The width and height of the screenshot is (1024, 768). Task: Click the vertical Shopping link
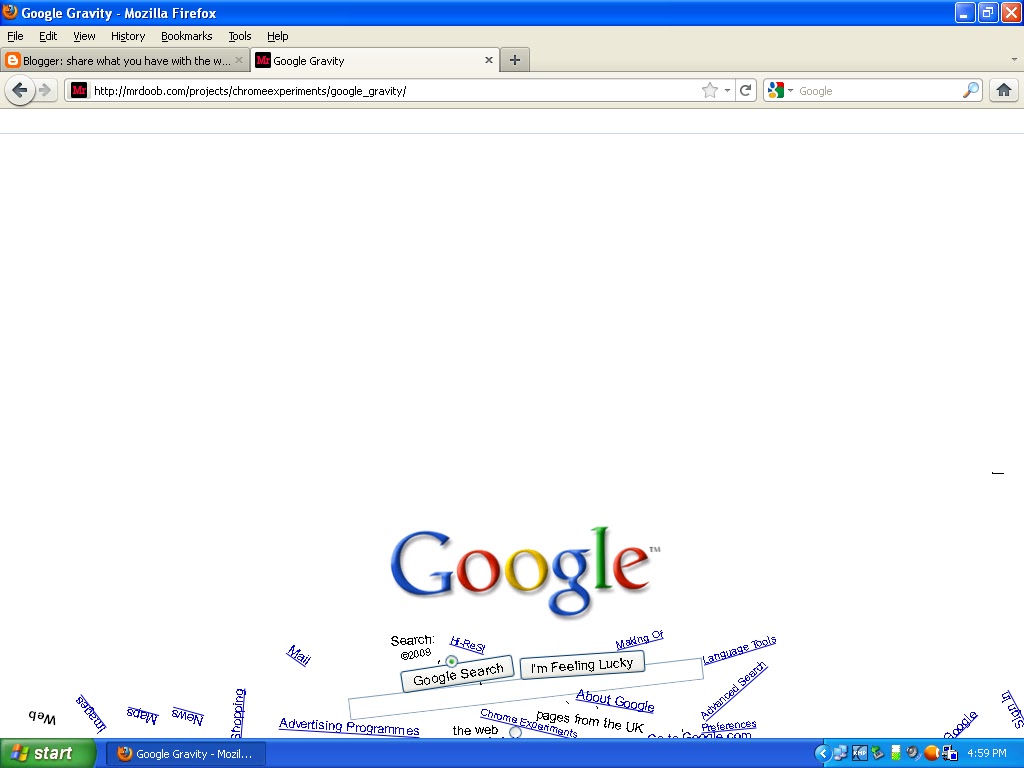tap(238, 712)
